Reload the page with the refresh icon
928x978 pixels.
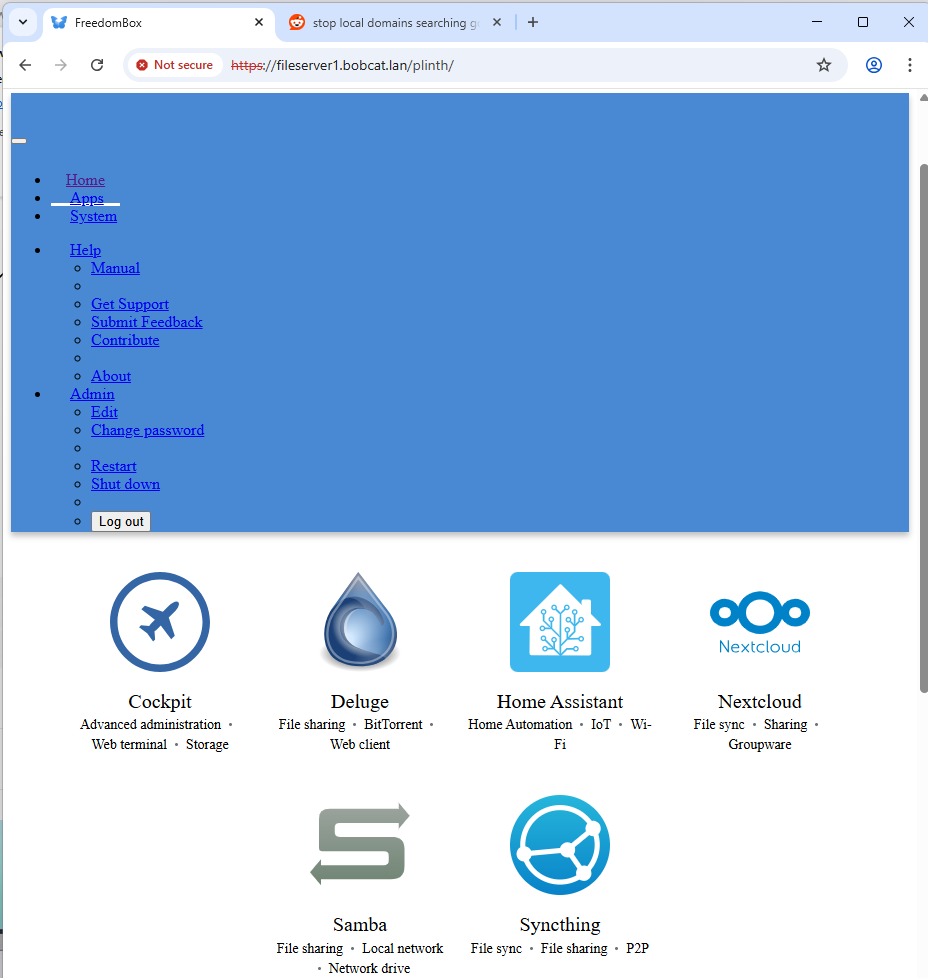[97, 65]
